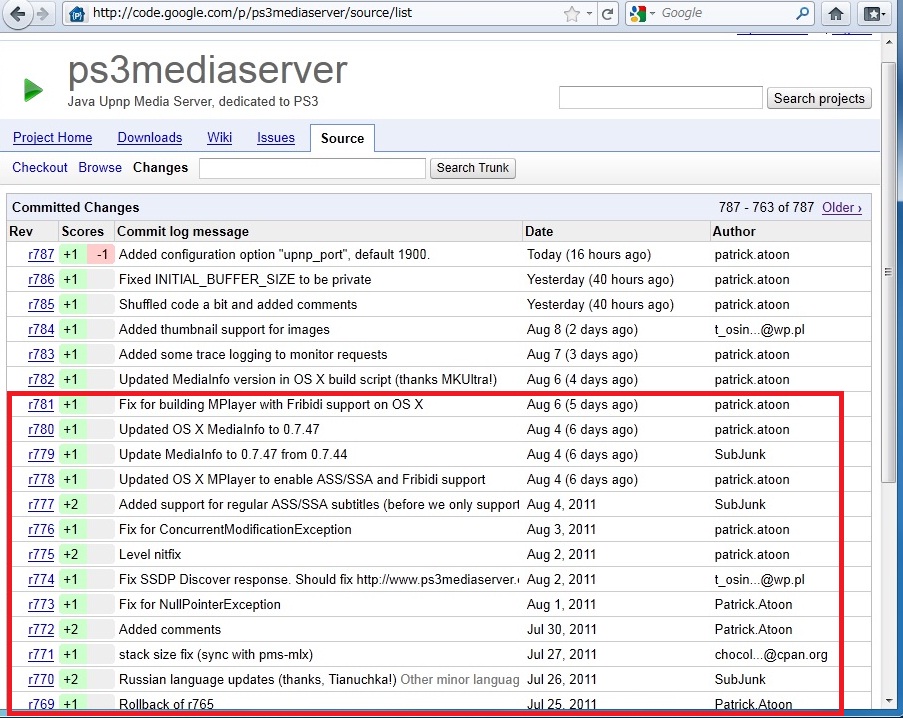Click the Search Trunk button
This screenshot has height=718, width=903.
pos(472,168)
